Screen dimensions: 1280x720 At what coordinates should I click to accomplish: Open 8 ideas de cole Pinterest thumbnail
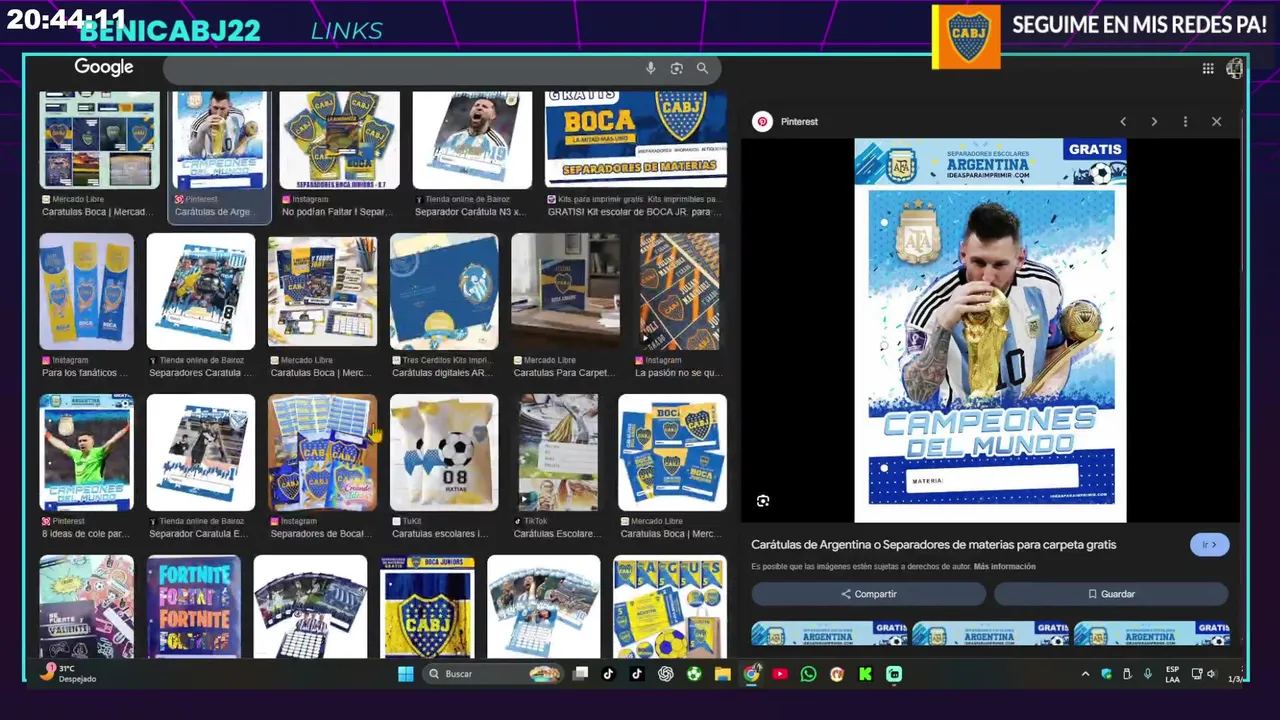(x=86, y=452)
